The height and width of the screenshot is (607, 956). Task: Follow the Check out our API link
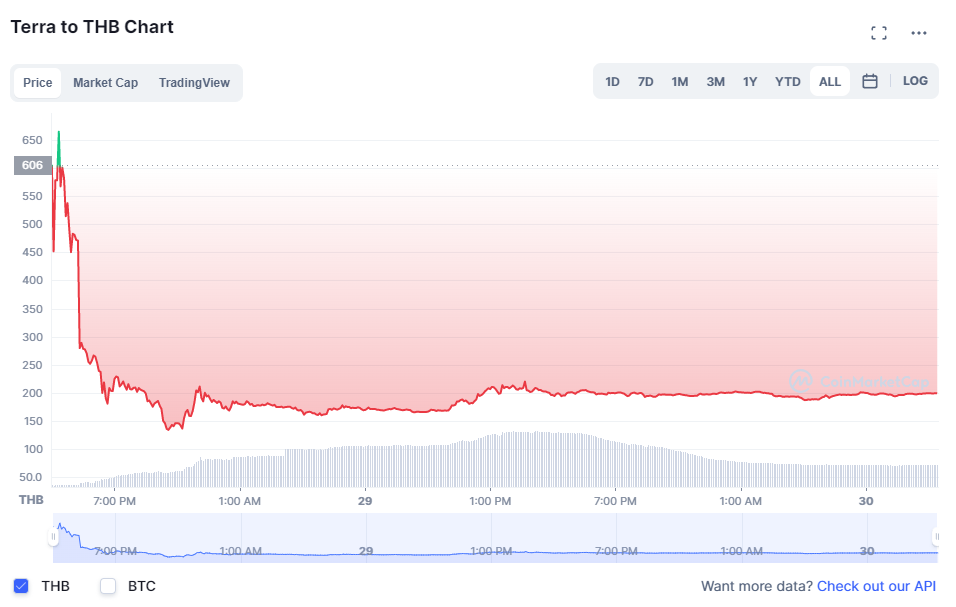876,586
